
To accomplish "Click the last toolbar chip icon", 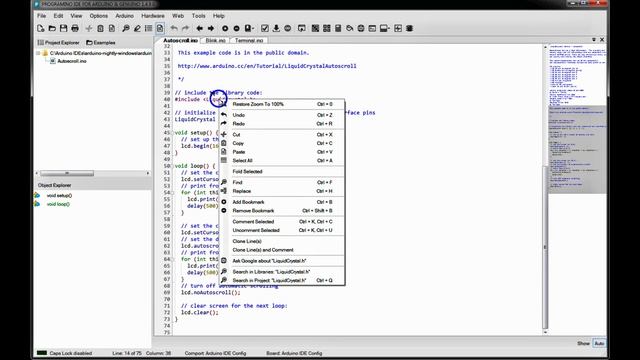I will point(409,28).
